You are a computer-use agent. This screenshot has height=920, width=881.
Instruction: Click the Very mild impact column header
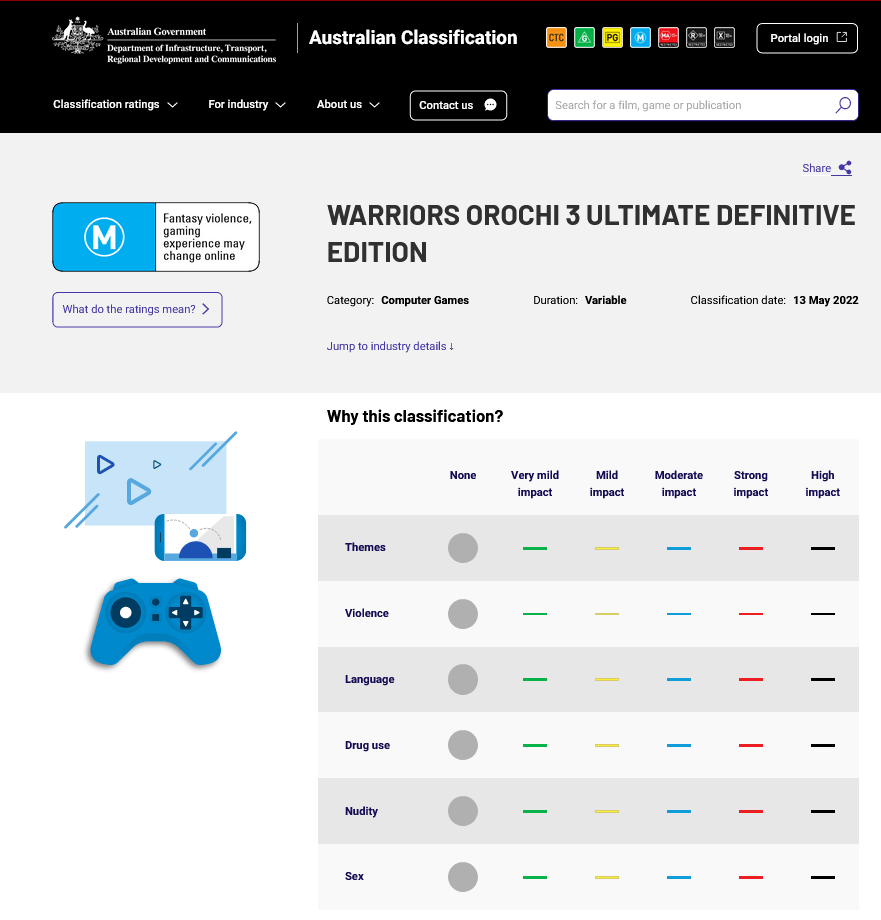click(x=535, y=483)
